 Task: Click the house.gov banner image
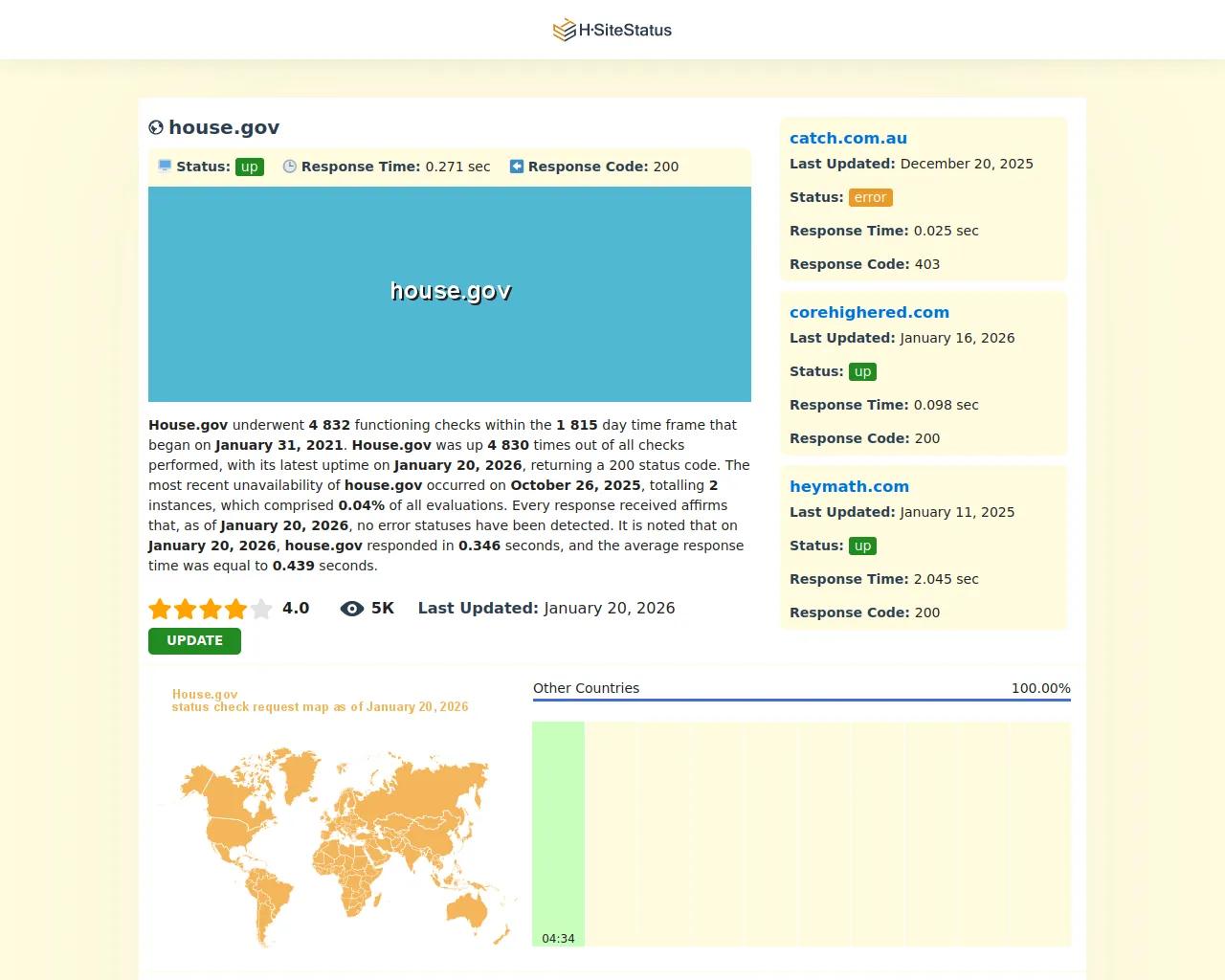click(450, 294)
